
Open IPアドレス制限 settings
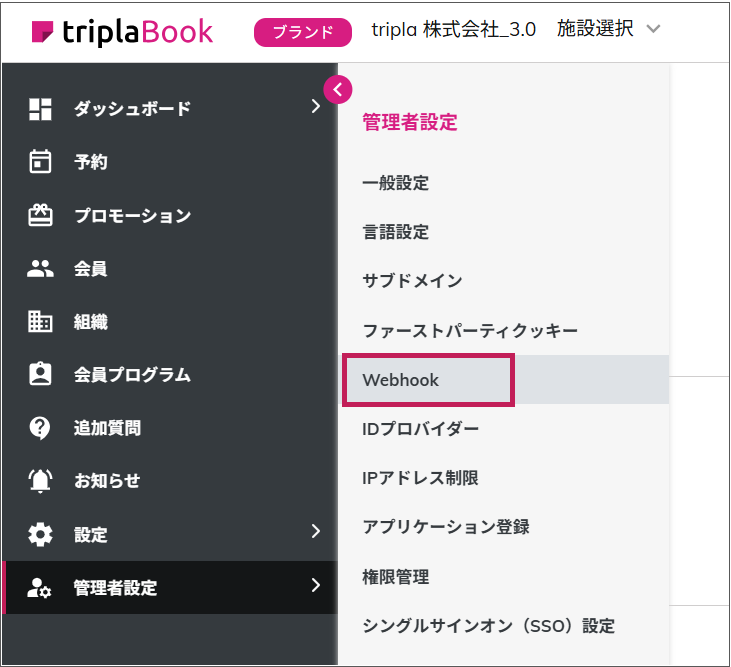point(420,478)
